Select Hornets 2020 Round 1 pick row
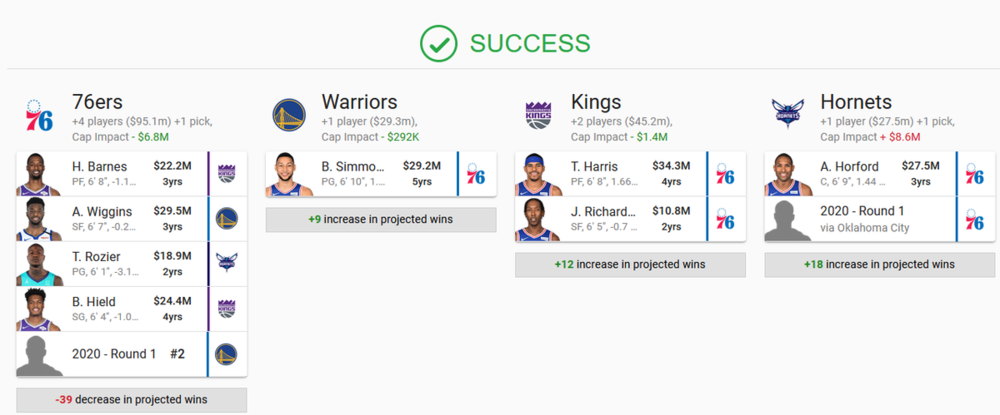The width and height of the screenshot is (1000, 415). pos(860,219)
